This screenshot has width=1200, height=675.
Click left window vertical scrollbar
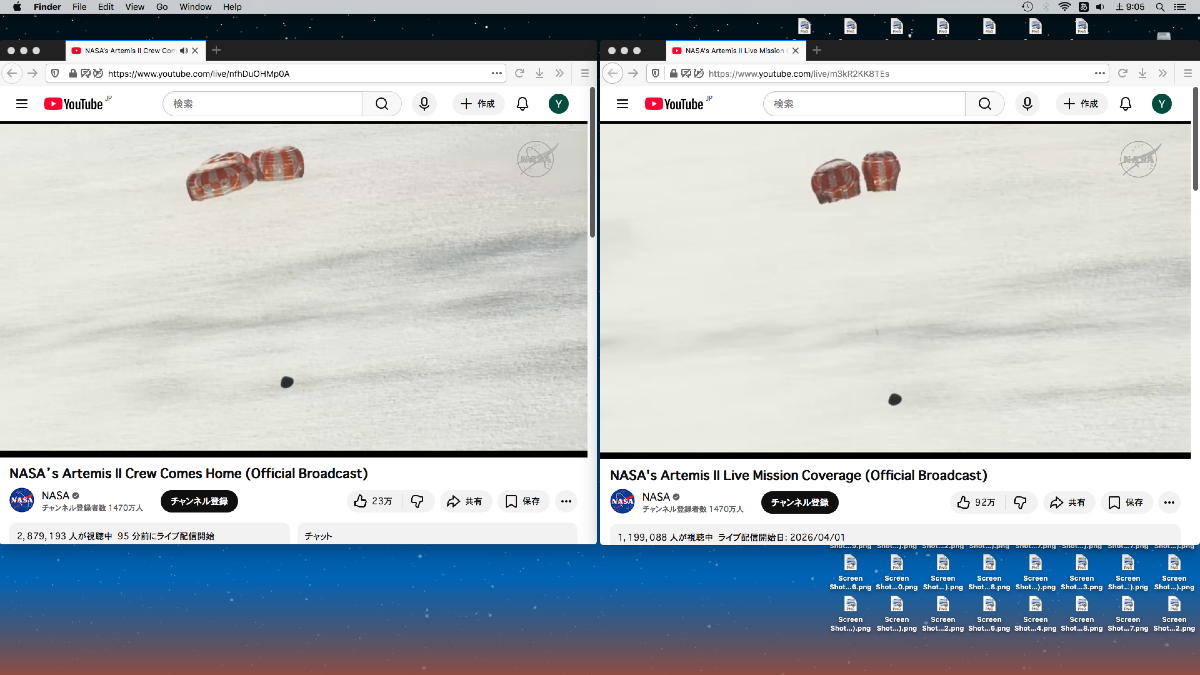[592, 162]
